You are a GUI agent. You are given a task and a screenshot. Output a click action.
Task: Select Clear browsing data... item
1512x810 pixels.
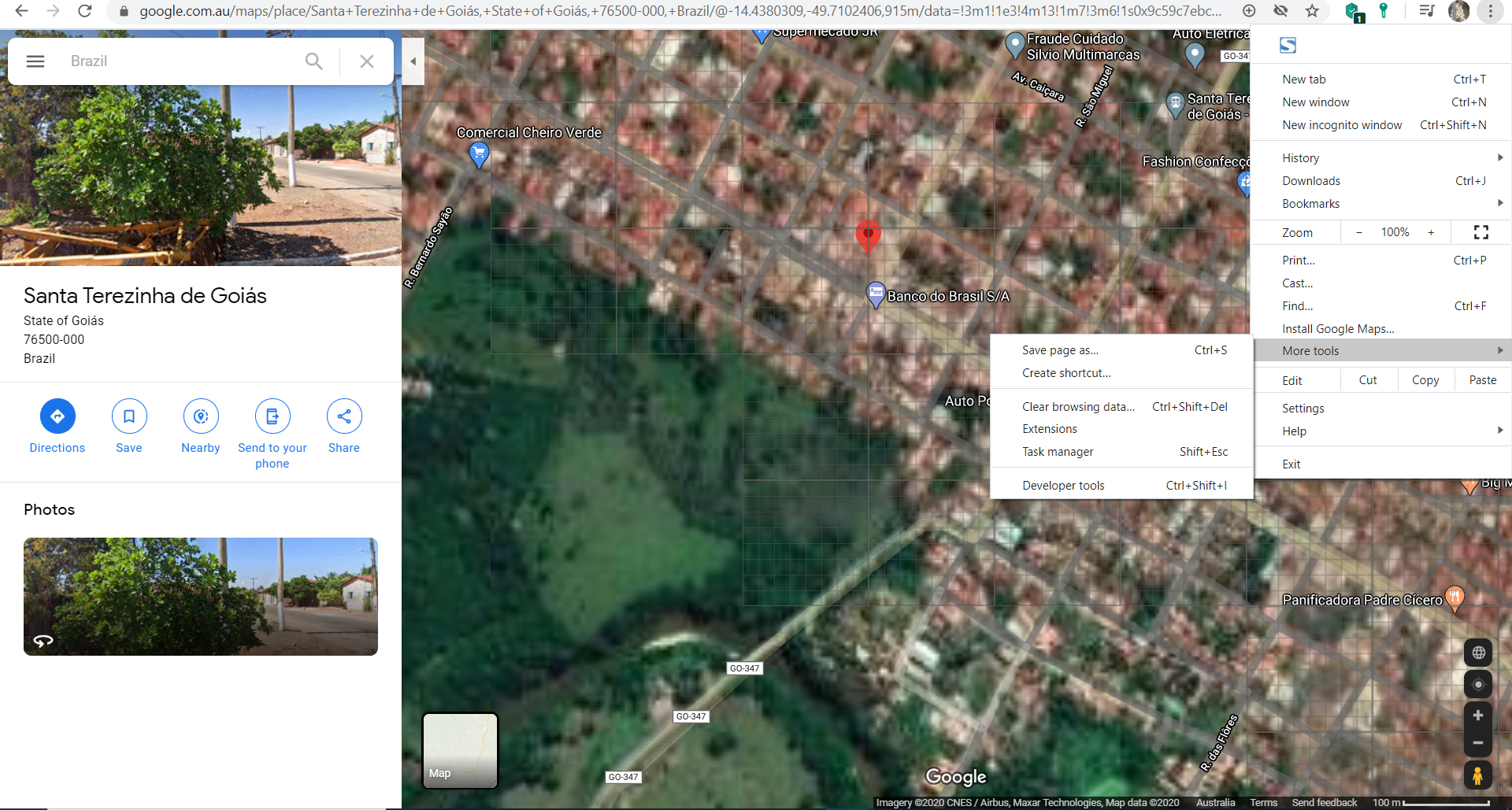point(1121,407)
